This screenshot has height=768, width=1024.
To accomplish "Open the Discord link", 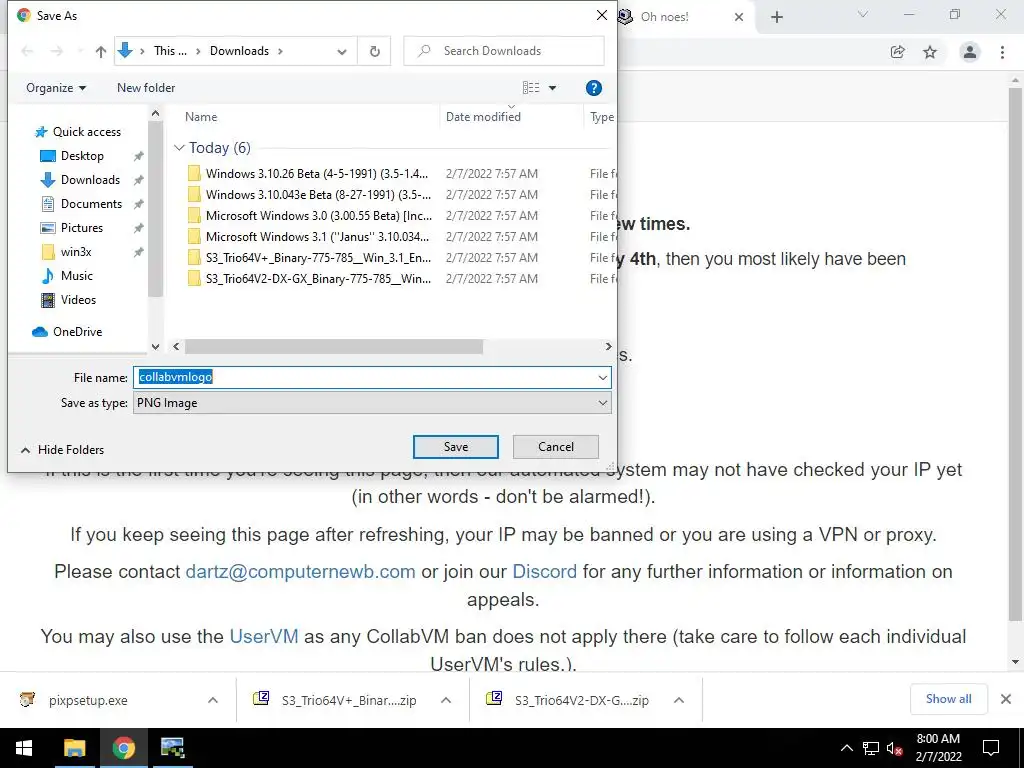I will (545, 571).
